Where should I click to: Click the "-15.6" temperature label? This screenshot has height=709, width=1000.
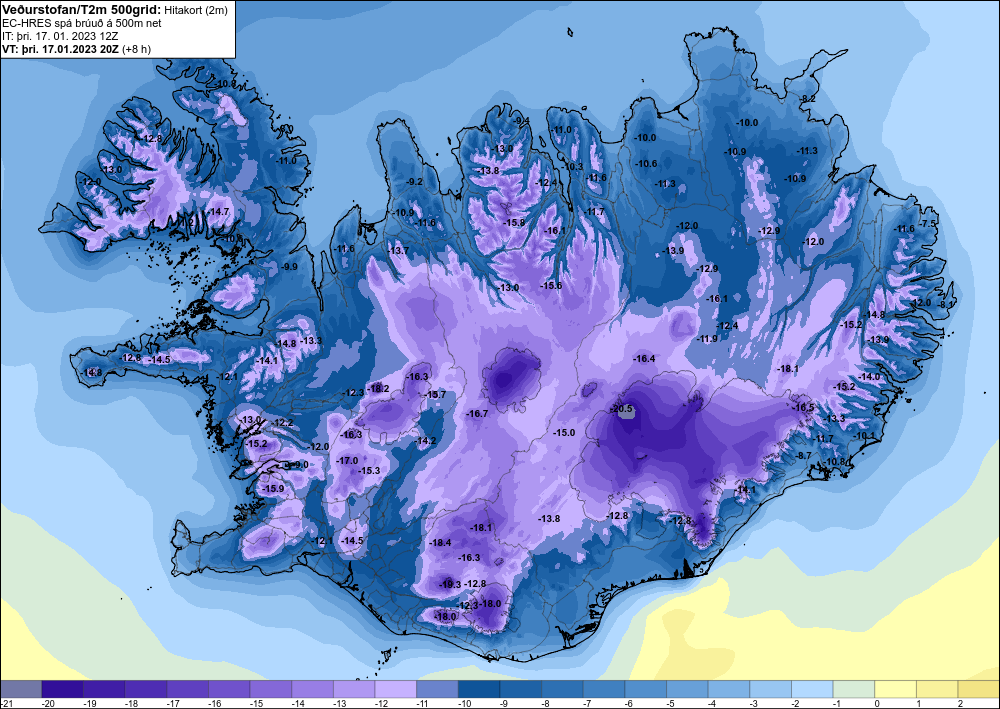(x=551, y=286)
